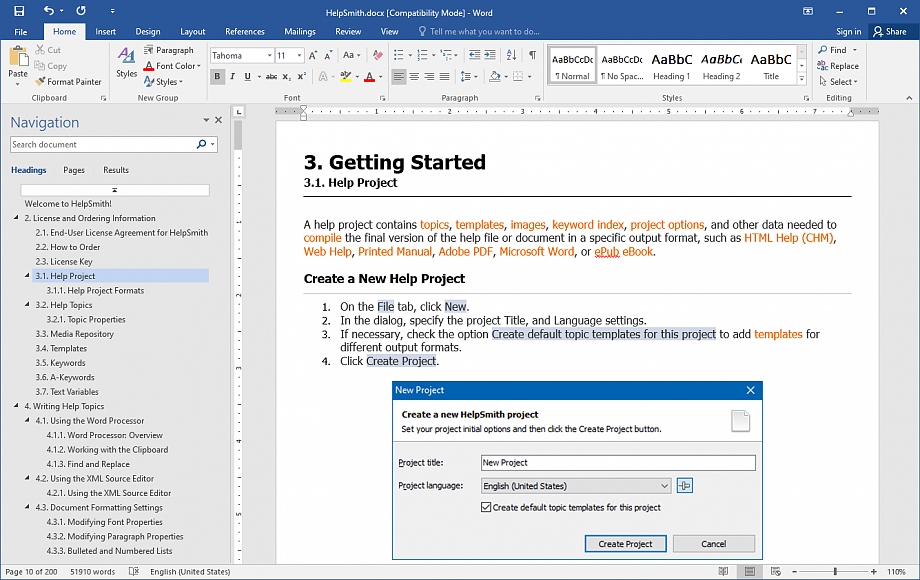This screenshot has width=920, height=580.
Task: Apply the bullets list icon
Action: (397, 56)
